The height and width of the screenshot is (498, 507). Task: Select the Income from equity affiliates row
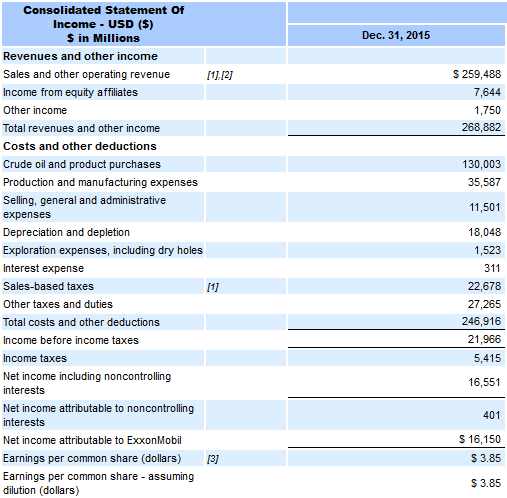[x=253, y=92]
